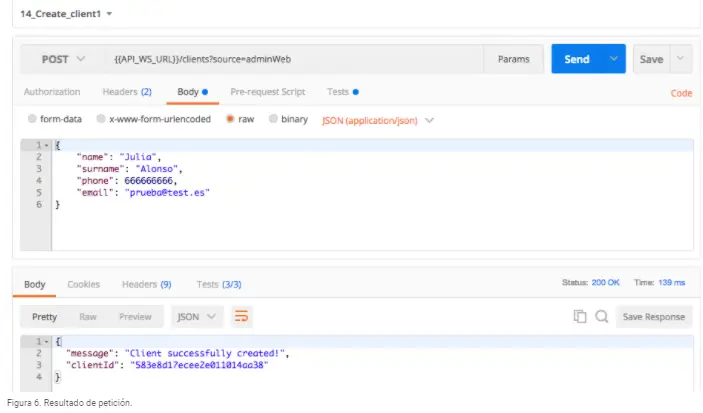
Task: Open the response Cookies tab
Action: coord(83,284)
